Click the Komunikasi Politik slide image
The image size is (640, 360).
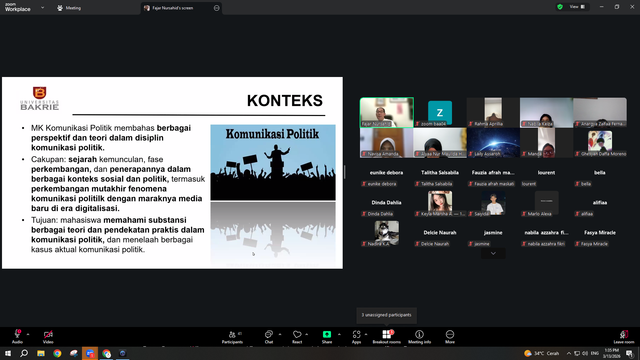click(273, 162)
